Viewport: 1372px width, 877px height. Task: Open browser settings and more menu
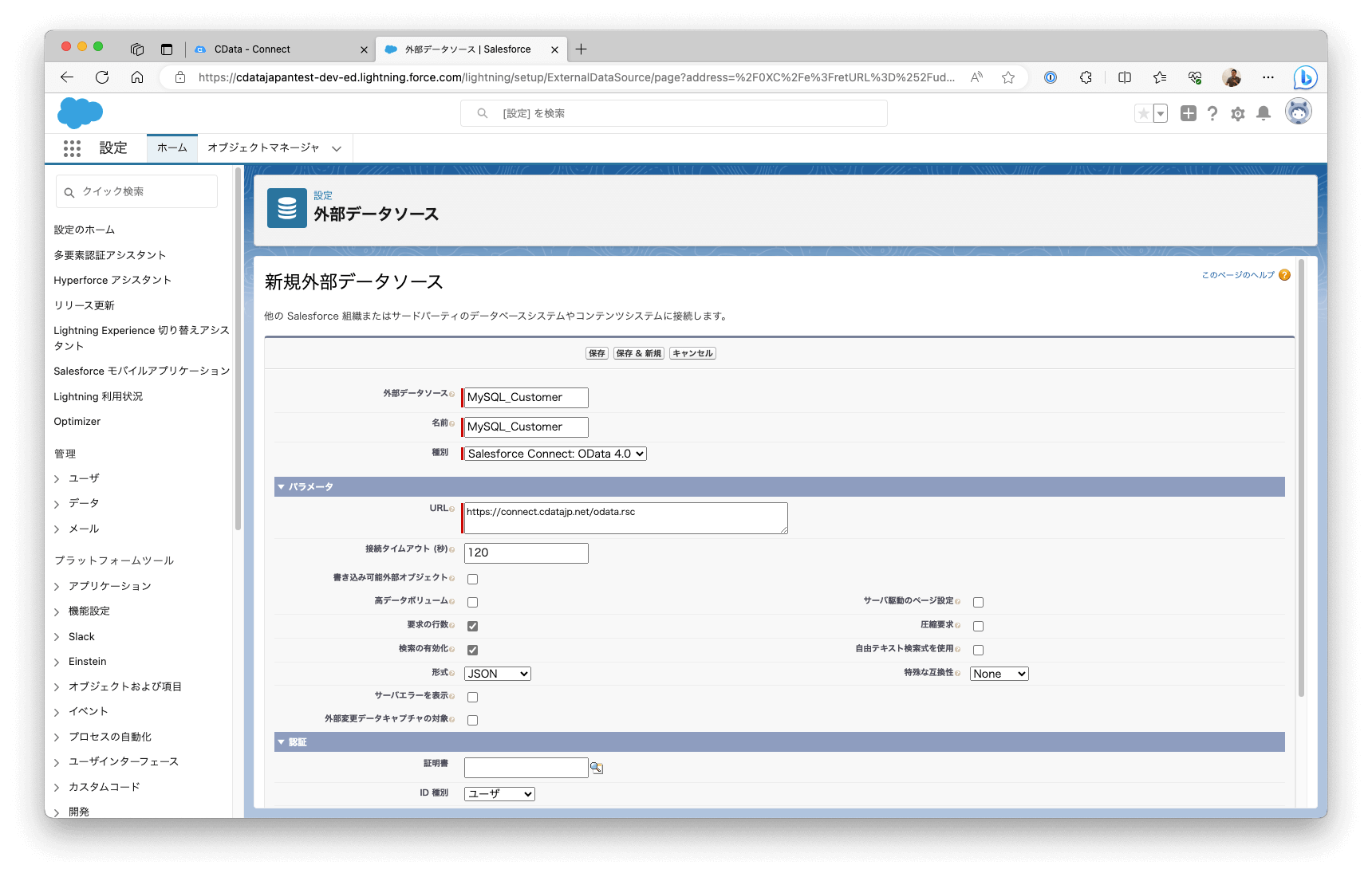(x=1268, y=77)
